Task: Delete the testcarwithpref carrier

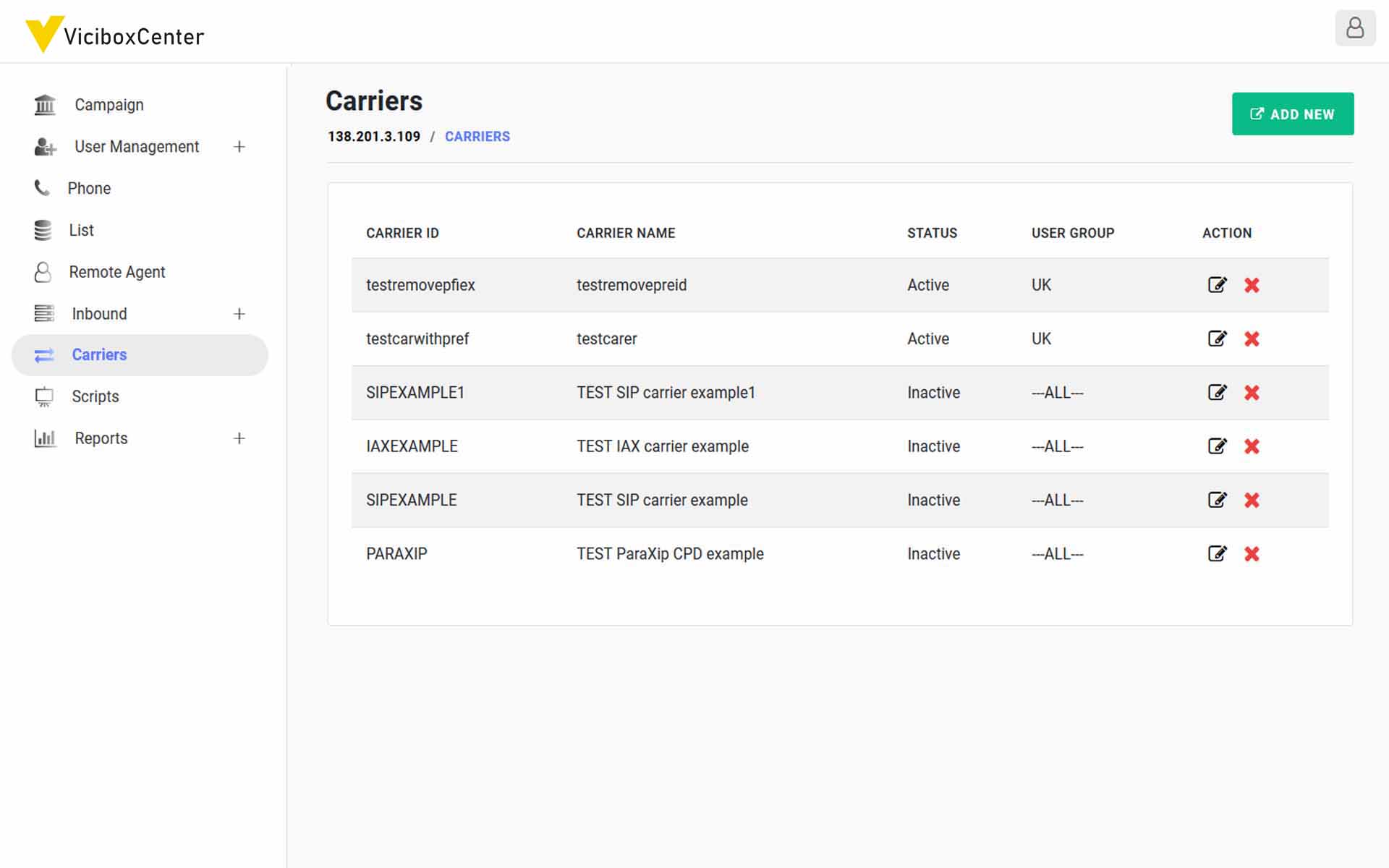Action: pyautogui.click(x=1252, y=339)
